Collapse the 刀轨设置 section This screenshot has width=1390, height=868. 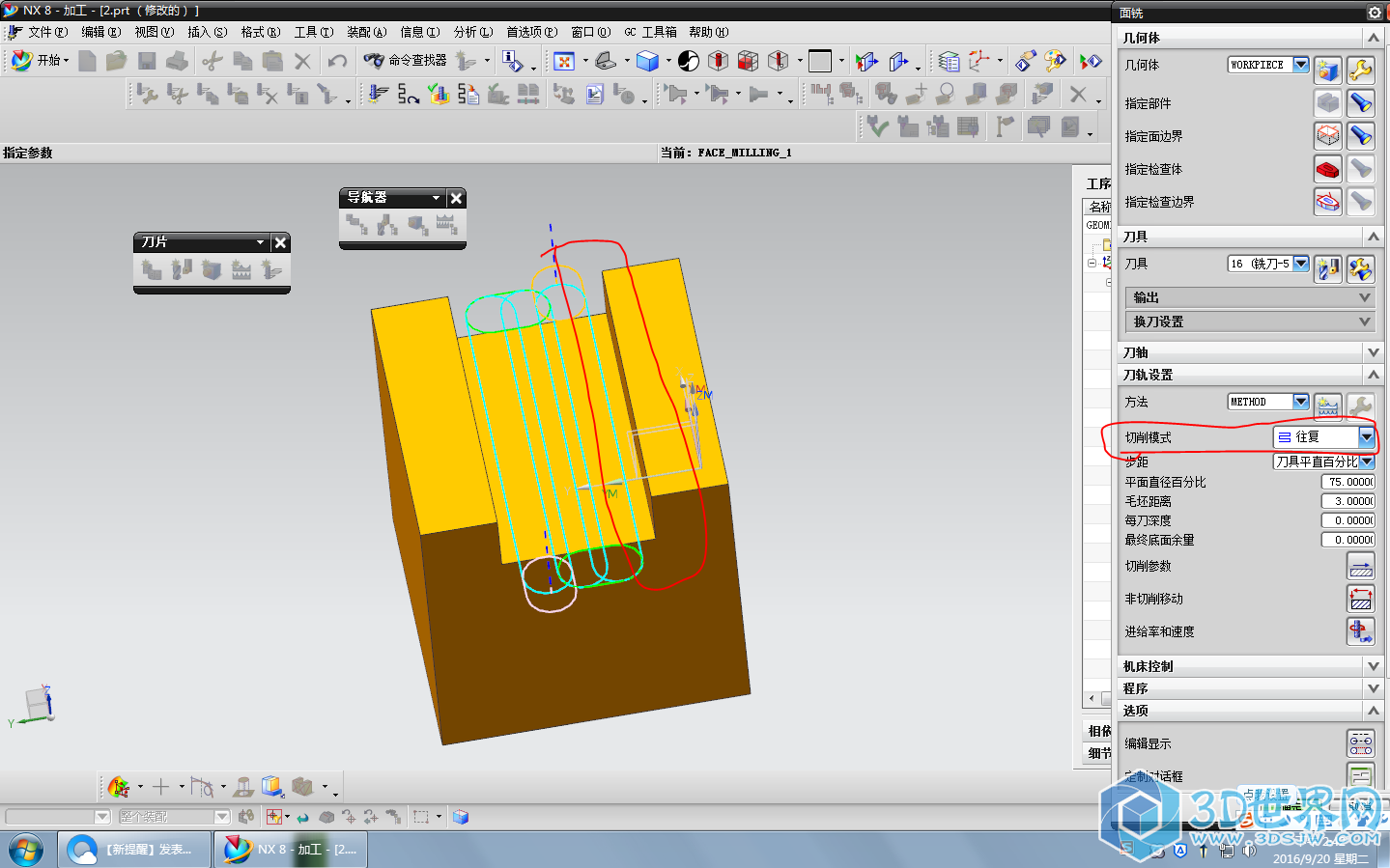(1250, 375)
